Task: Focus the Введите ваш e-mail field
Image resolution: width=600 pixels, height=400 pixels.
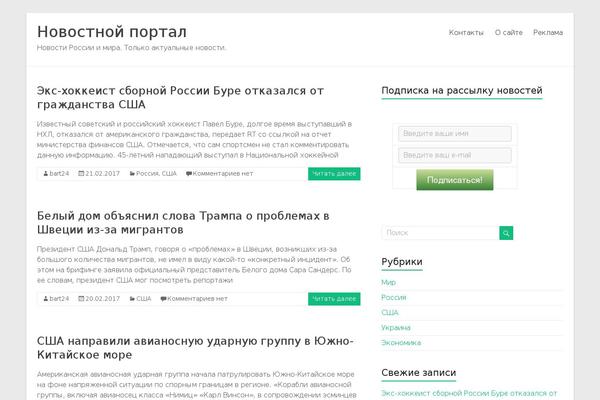Action: tap(455, 155)
